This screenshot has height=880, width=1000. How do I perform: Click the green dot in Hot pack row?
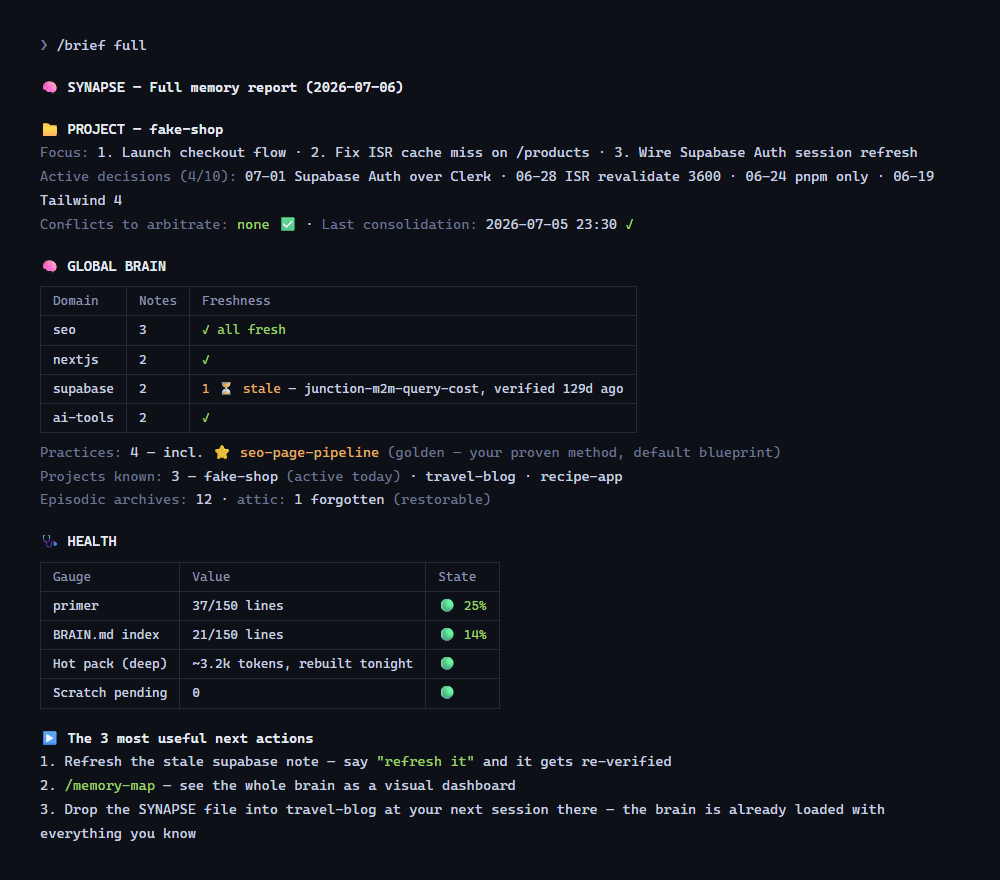pyautogui.click(x=447, y=663)
